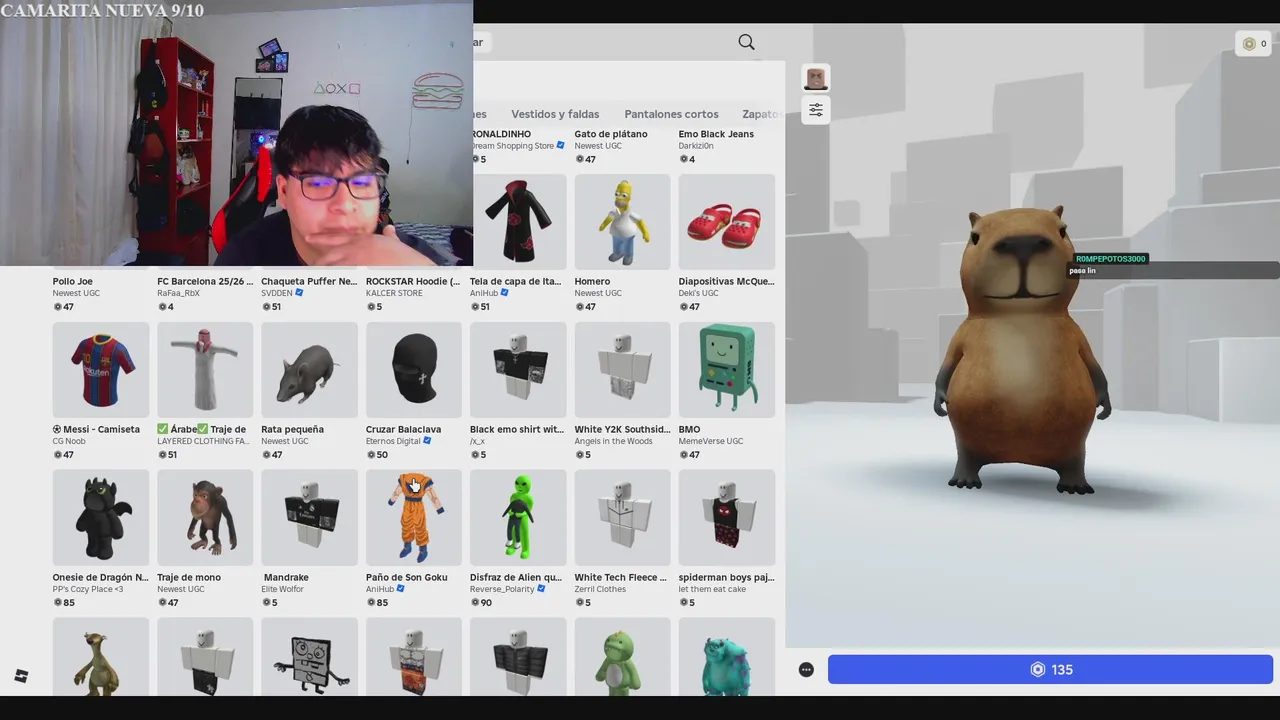Select the SpongeBob sketch character item

pos(309,657)
